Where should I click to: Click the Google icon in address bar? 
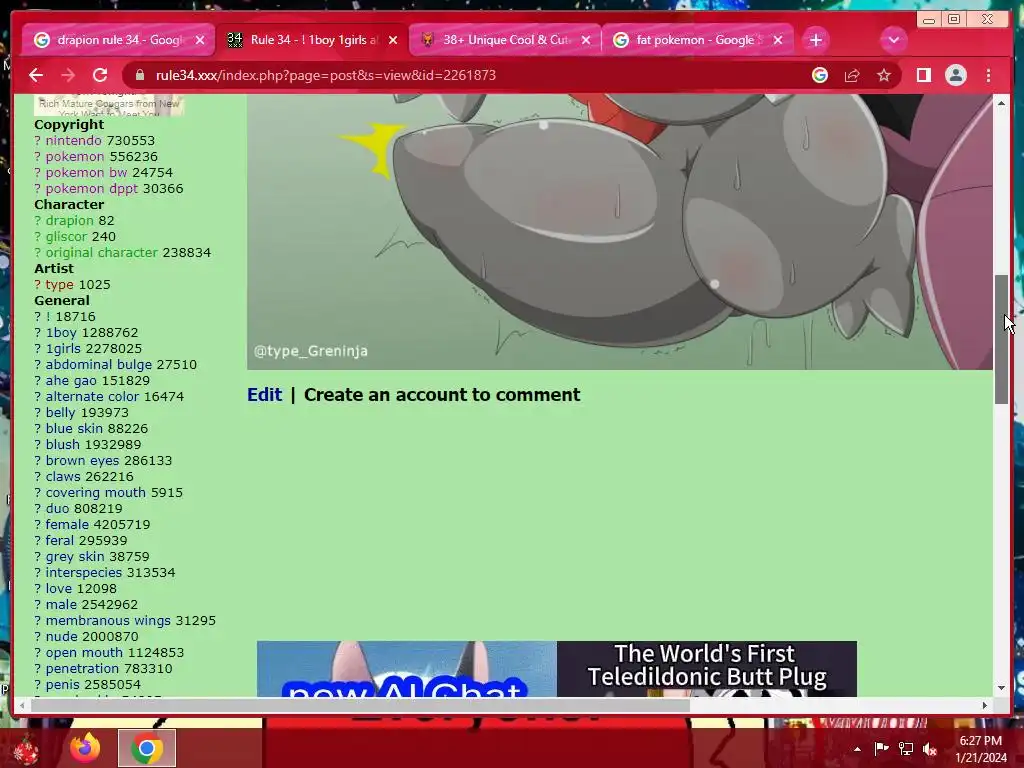pyautogui.click(x=820, y=75)
